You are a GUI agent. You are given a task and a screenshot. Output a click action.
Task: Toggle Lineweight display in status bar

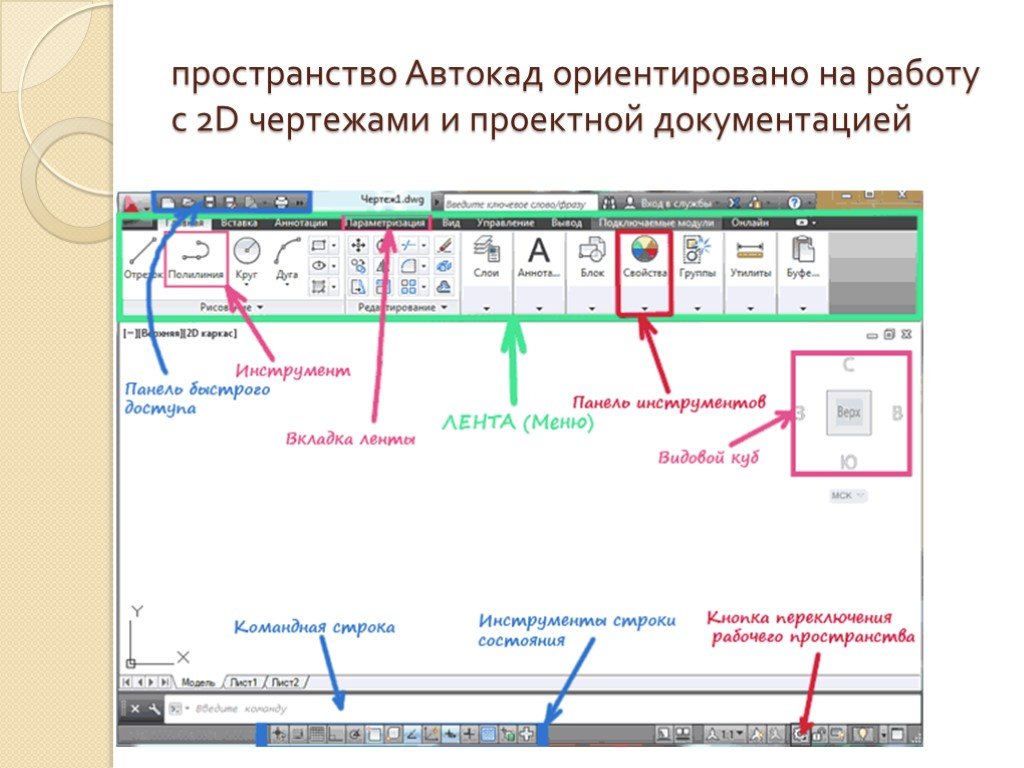[469, 735]
